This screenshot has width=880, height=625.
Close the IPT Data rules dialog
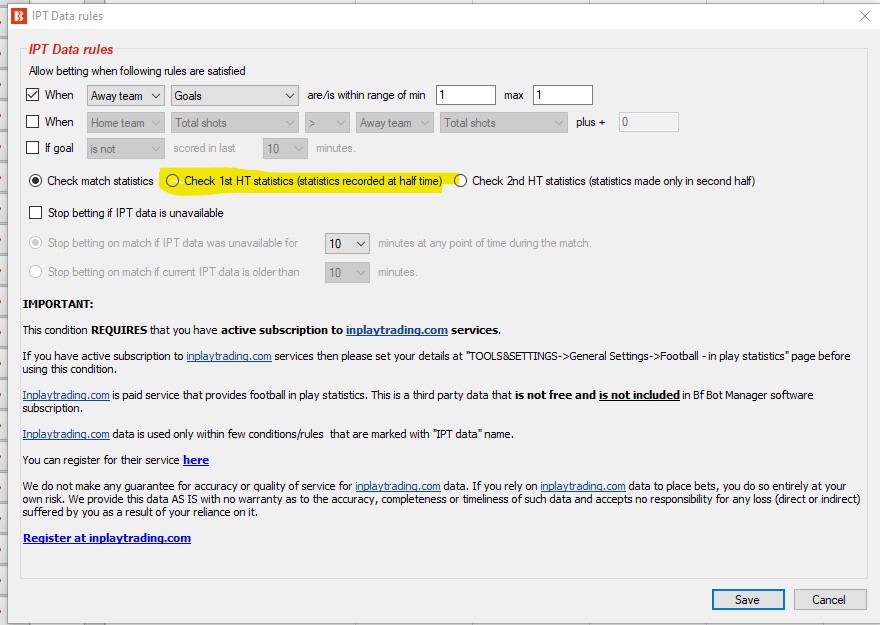(865, 16)
